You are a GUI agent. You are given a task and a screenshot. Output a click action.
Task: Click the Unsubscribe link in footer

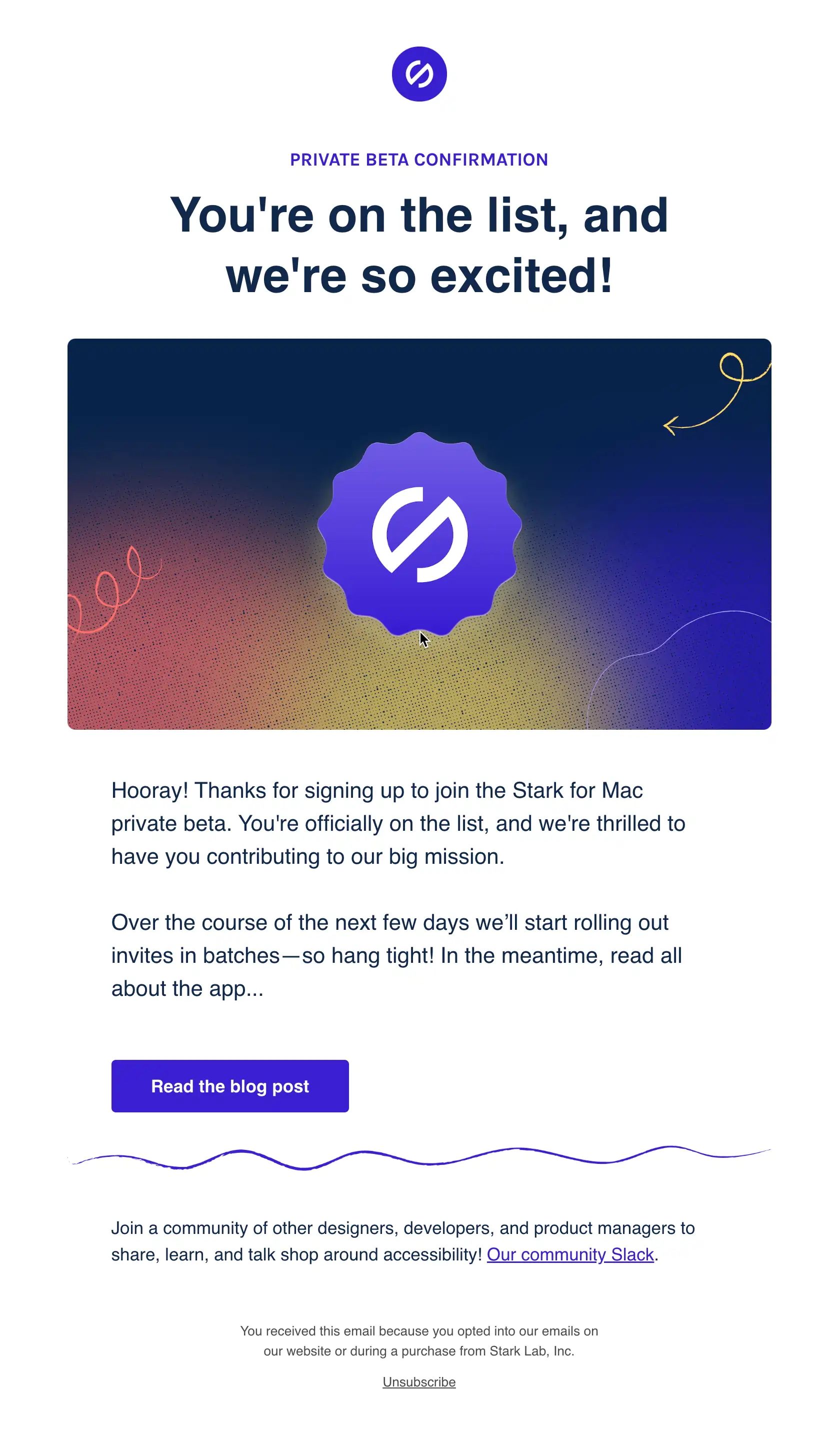coord(419,1382)
